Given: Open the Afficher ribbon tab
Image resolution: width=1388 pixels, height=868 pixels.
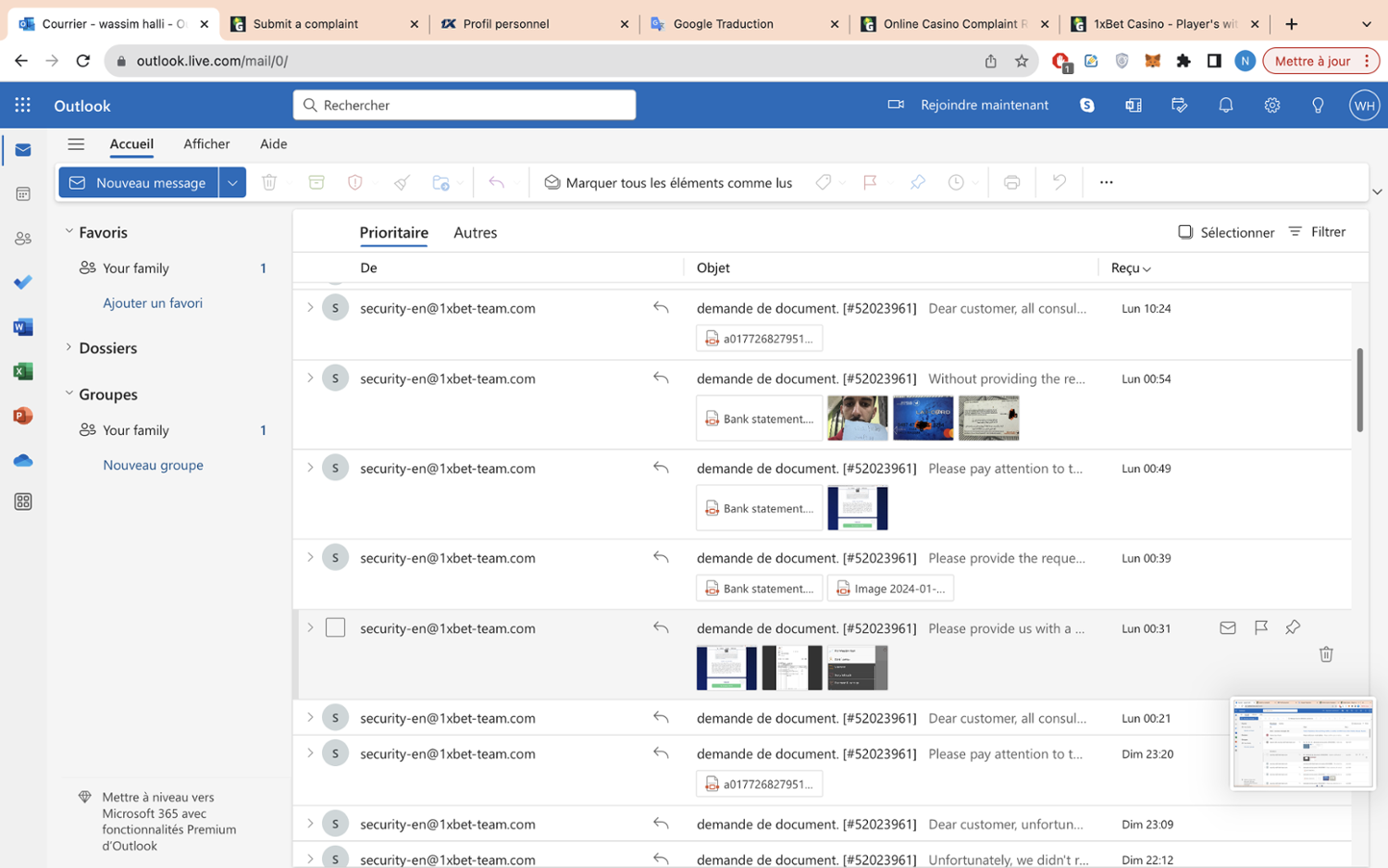Looking at the screenshot, I should pos(206,143).
